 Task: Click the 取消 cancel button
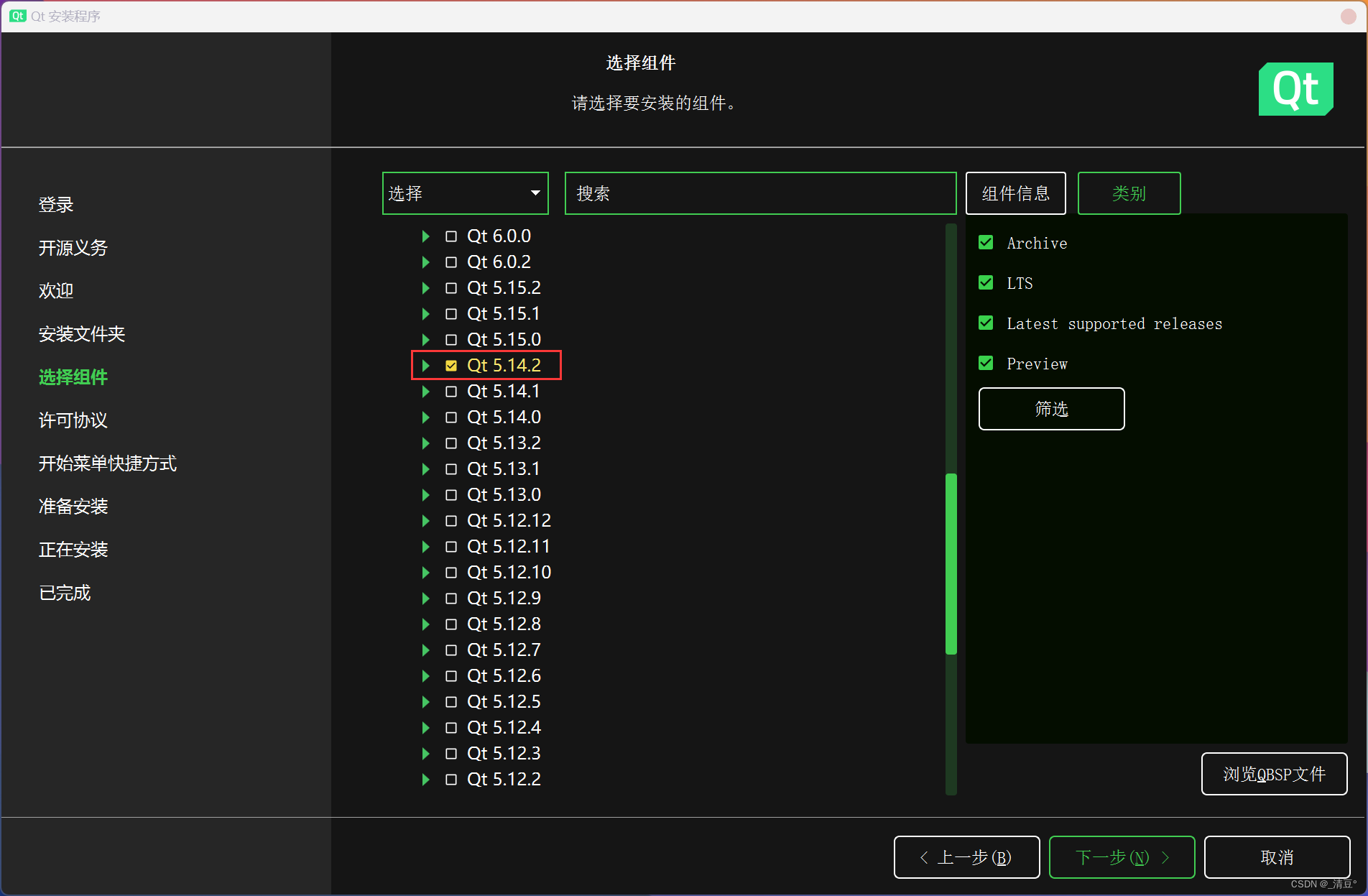[x=1277, y=857]
